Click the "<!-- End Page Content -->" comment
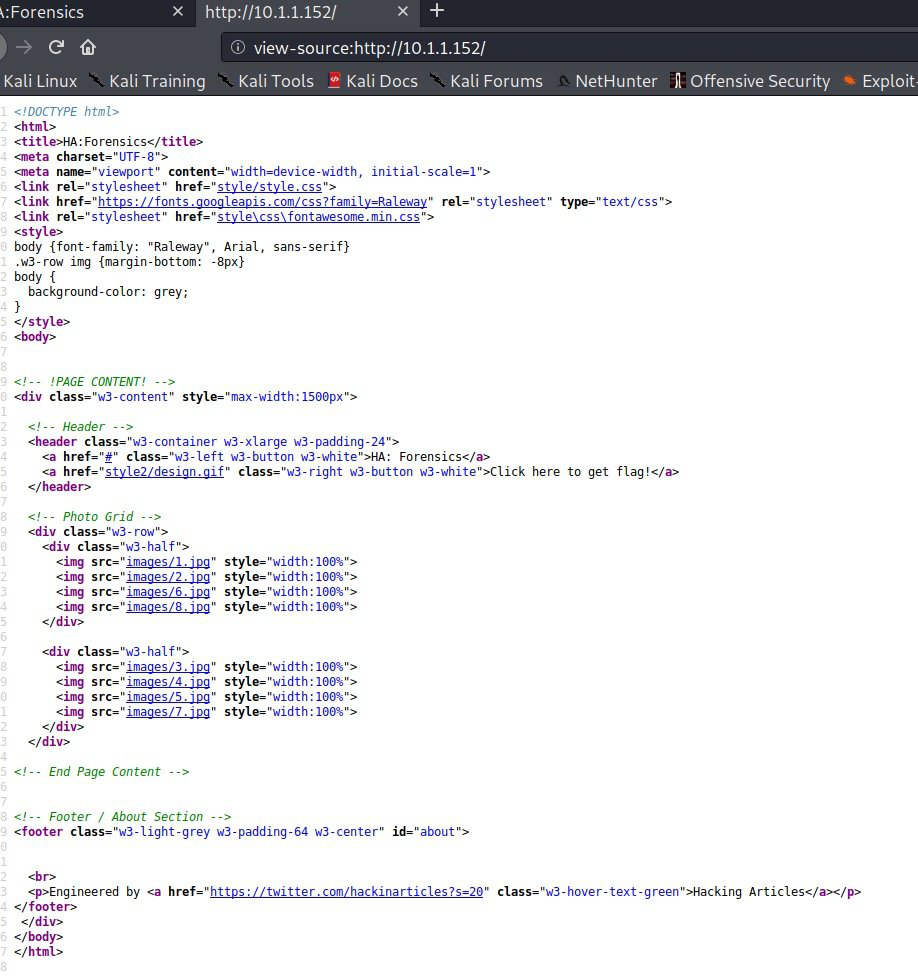The image size is (918, 976). (101, 772)
